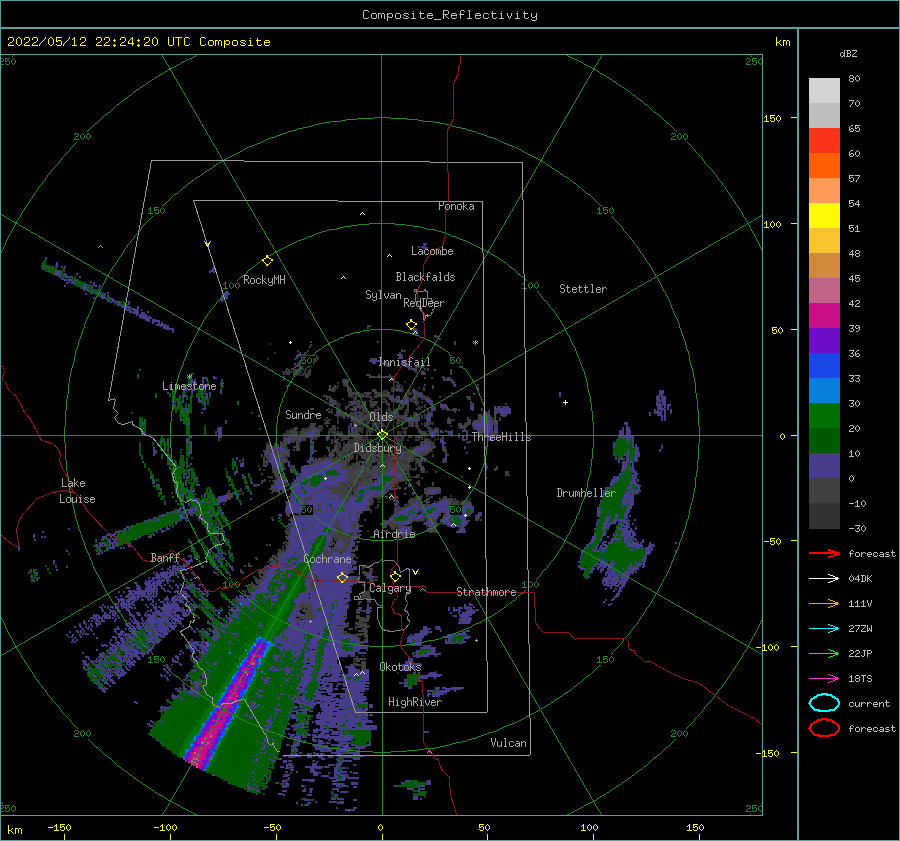Click the Banff town label
Viewport: 900px width, 841px height.
click(x=165, y=557)
